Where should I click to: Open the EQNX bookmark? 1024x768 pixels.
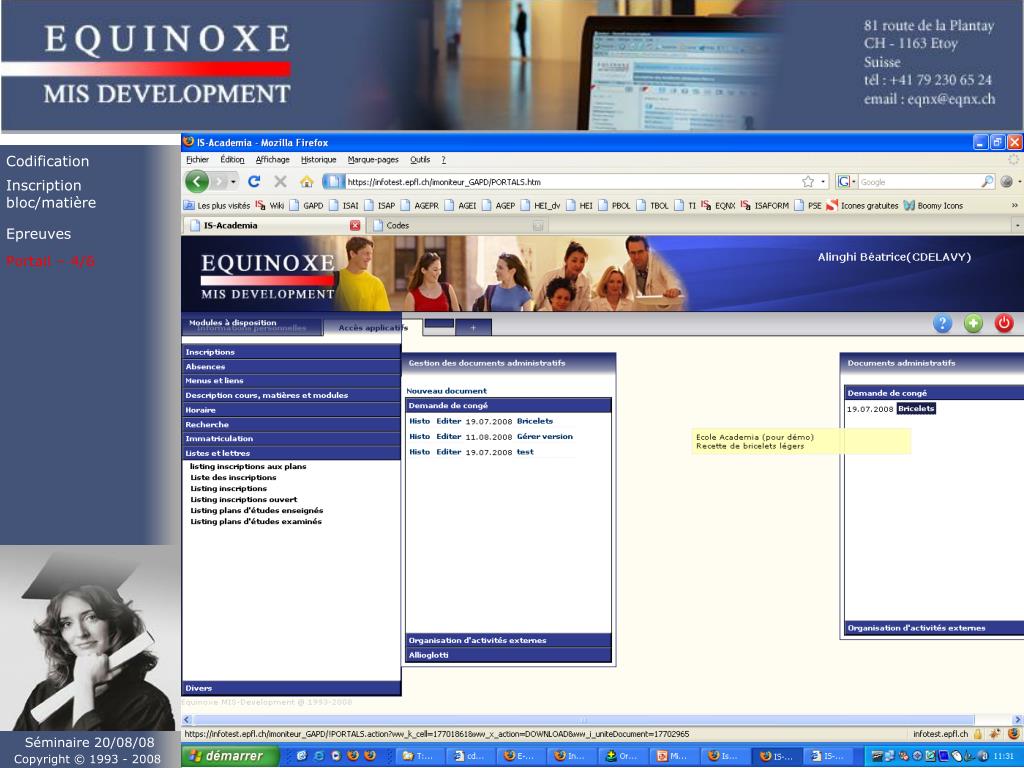(x=718, y=205)
